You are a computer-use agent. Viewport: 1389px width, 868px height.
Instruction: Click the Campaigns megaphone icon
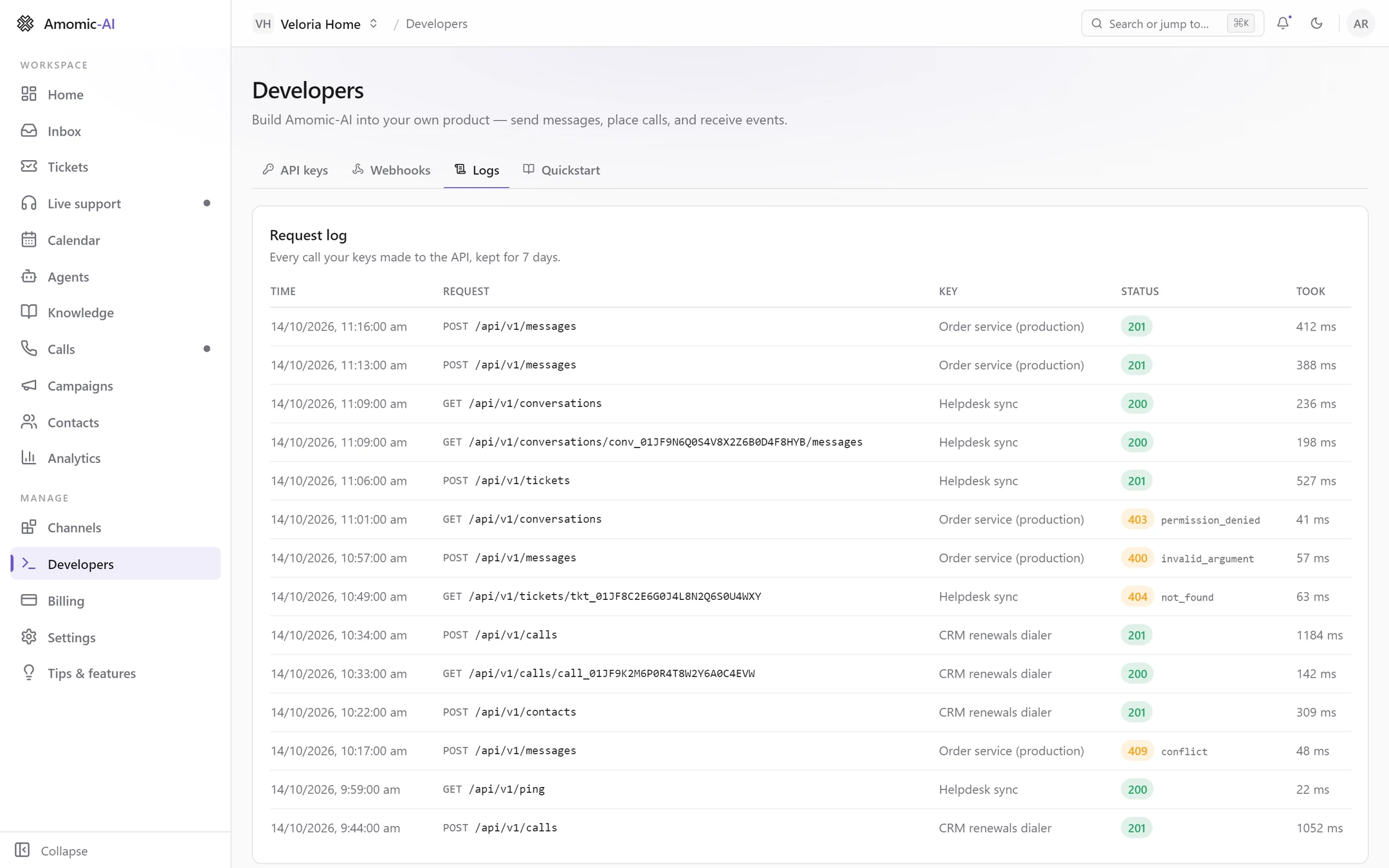[x=29, y=385]
